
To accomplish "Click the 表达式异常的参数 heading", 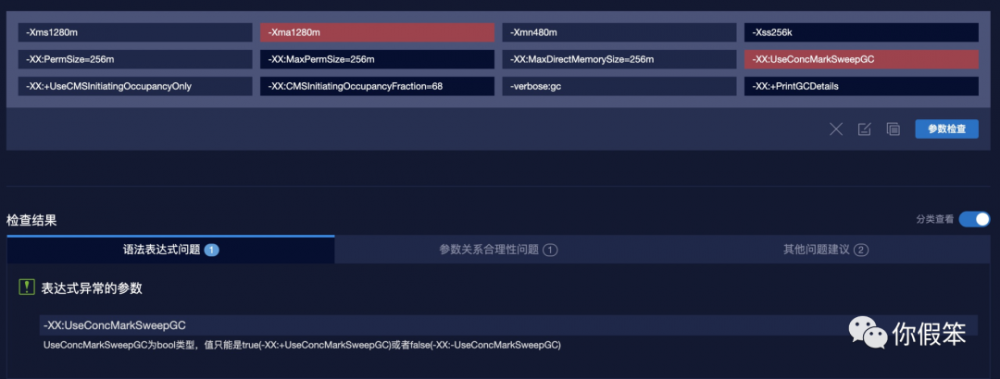I will [x=92, y=288].
